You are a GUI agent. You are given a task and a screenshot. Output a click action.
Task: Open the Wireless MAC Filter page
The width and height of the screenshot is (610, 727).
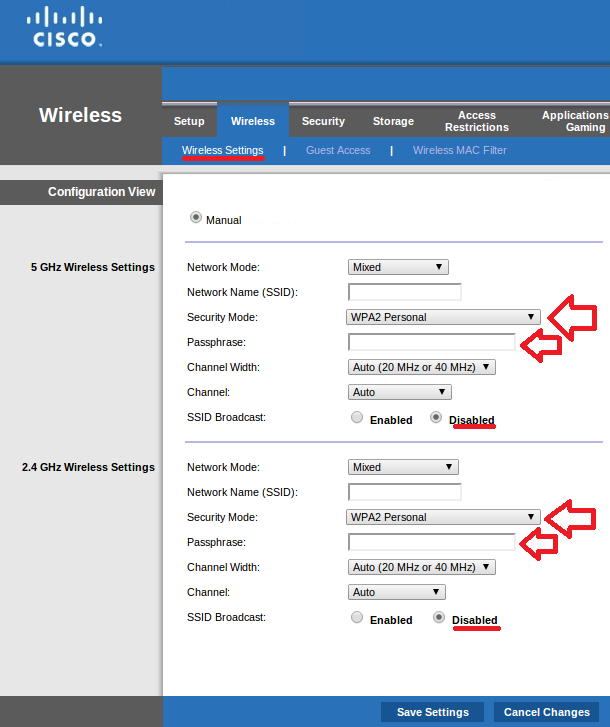pyautogui.click(x=459, y=150)
